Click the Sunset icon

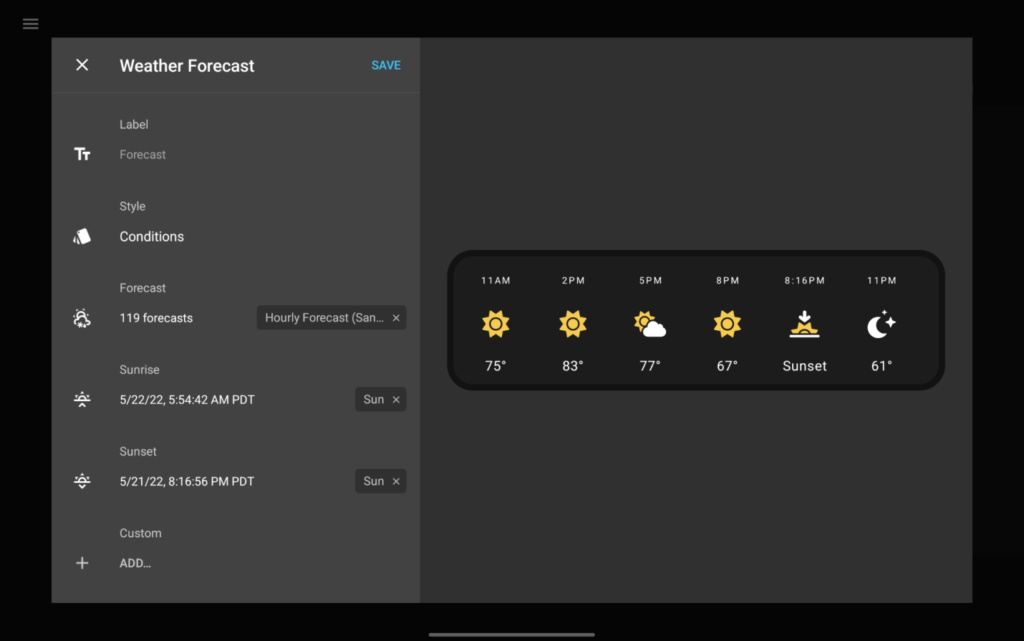click(x=82, y=482)
